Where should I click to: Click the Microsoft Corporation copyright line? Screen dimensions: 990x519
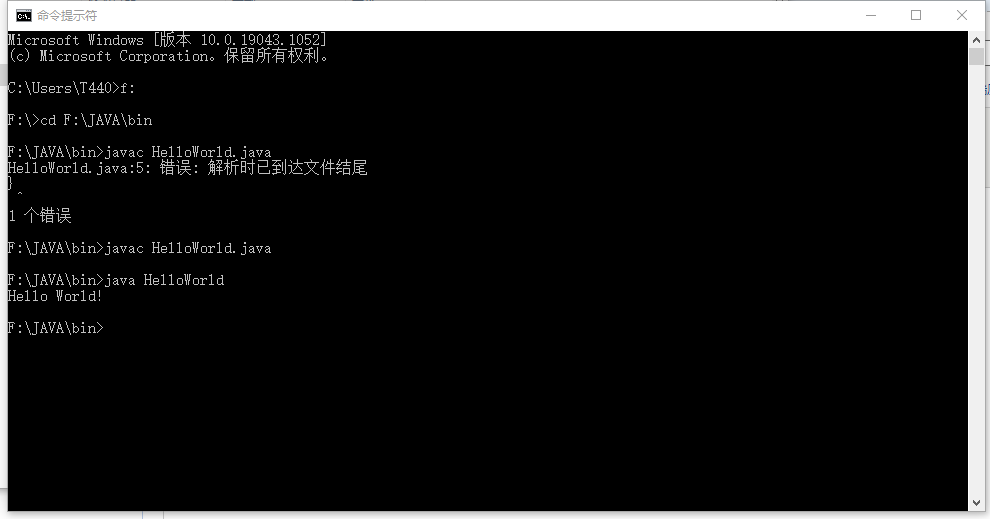tap(169, 56)
